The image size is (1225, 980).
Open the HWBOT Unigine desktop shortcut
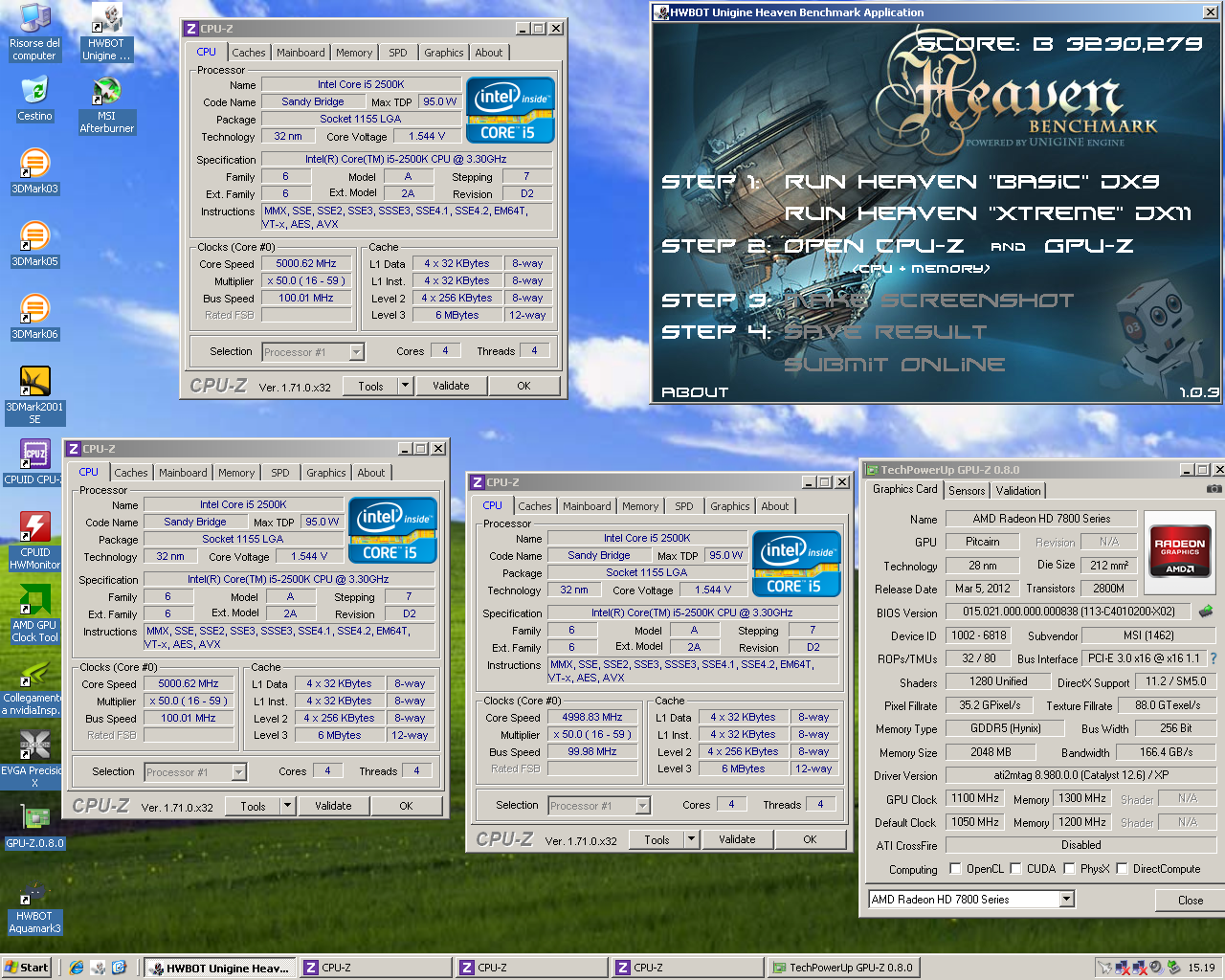tap(106, 33)
